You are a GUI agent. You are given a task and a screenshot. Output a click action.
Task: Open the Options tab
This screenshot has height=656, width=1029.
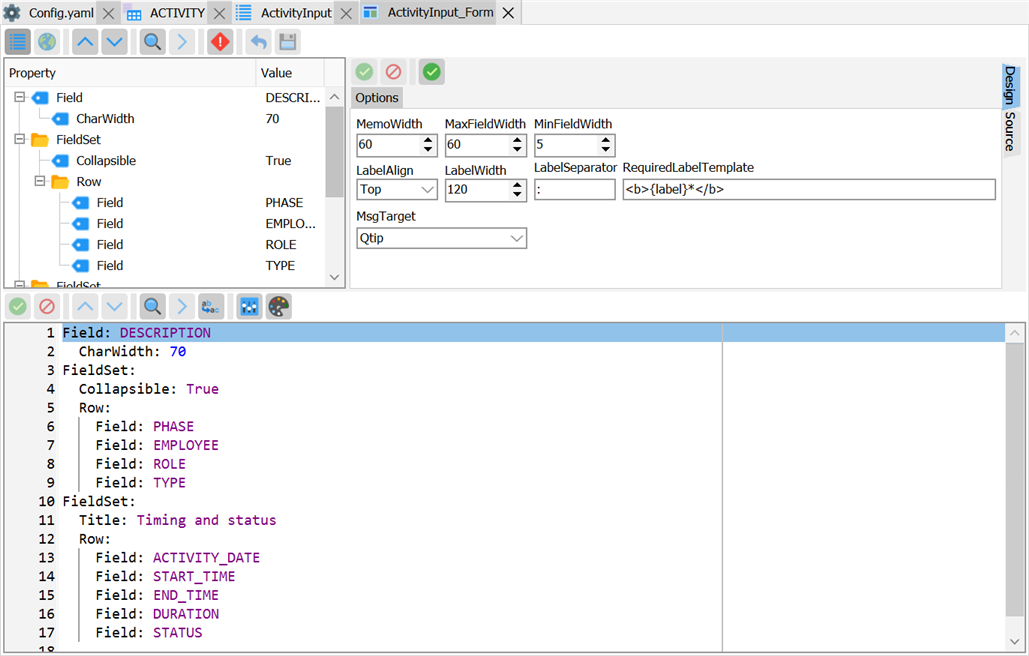pos(377,98)
